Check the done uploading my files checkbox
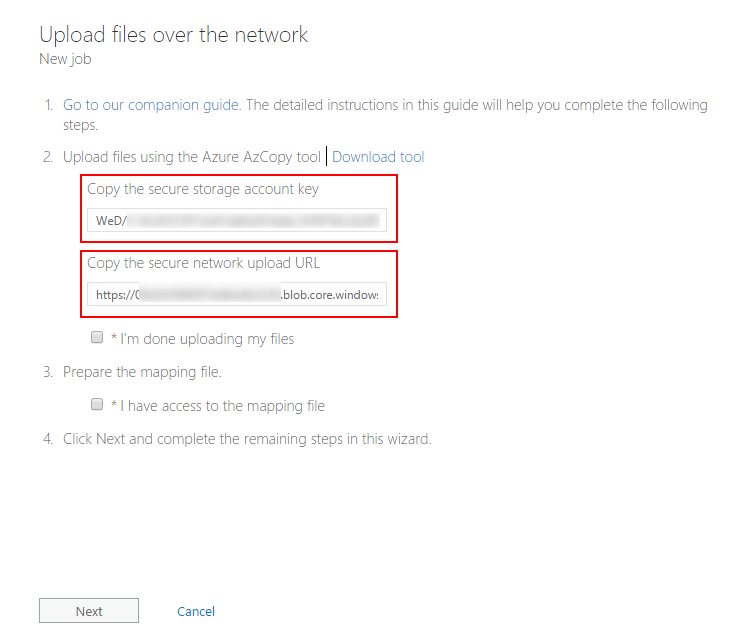749x637 pixels. pyautogui.click(x=97, y=338)
